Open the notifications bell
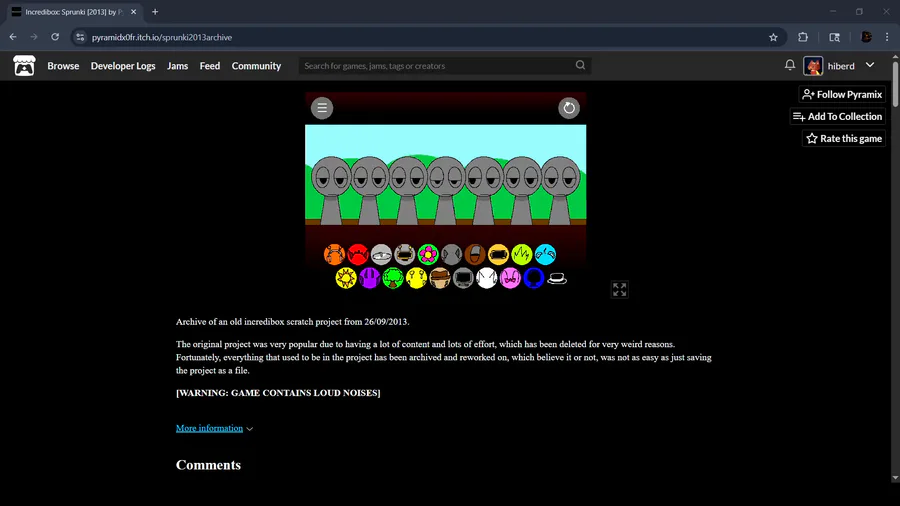Screen dimensions: 900x506 click(x=790, y=65)
